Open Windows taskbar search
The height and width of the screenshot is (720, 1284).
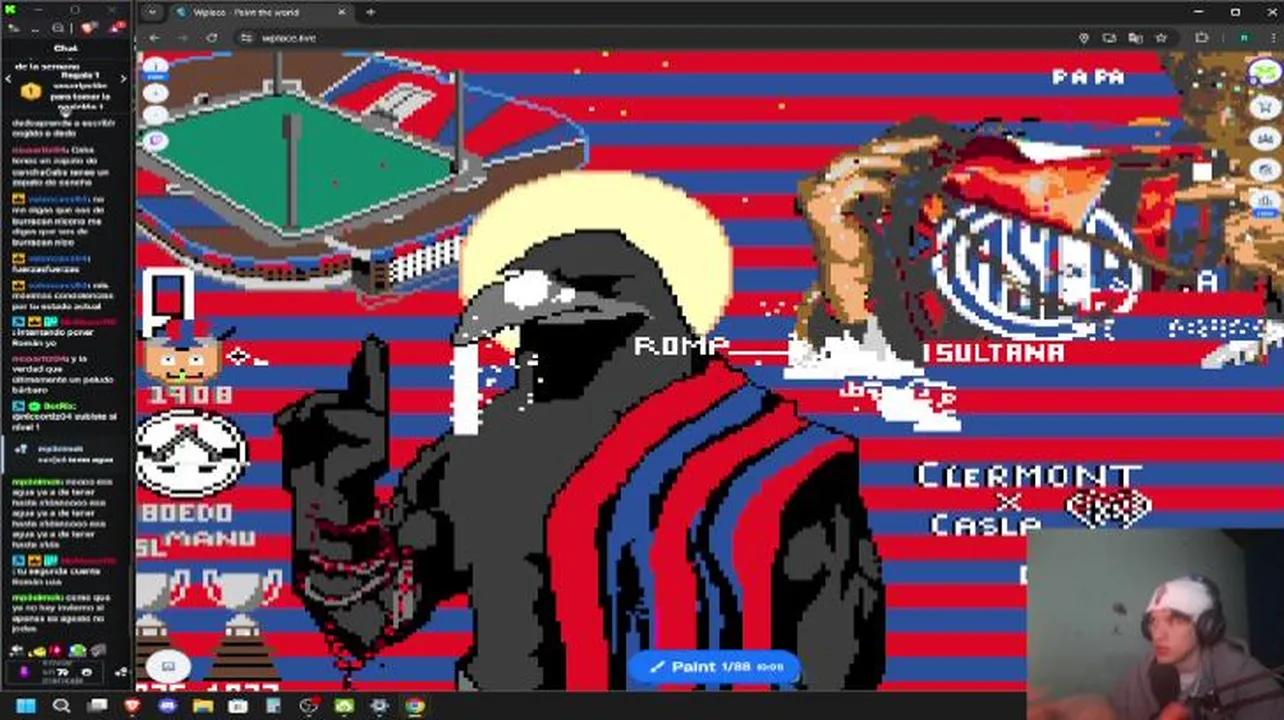[61, 706]
